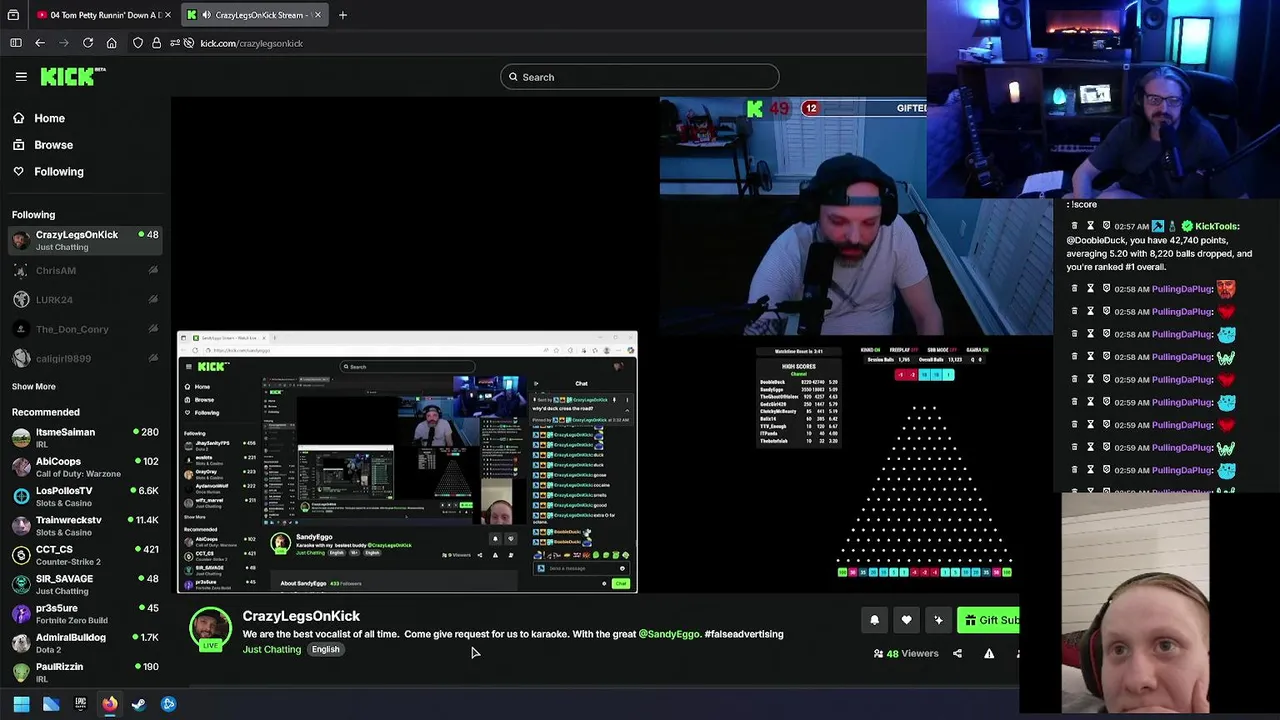Open recommended channel SIR_SAVAGE

(85, 584)
